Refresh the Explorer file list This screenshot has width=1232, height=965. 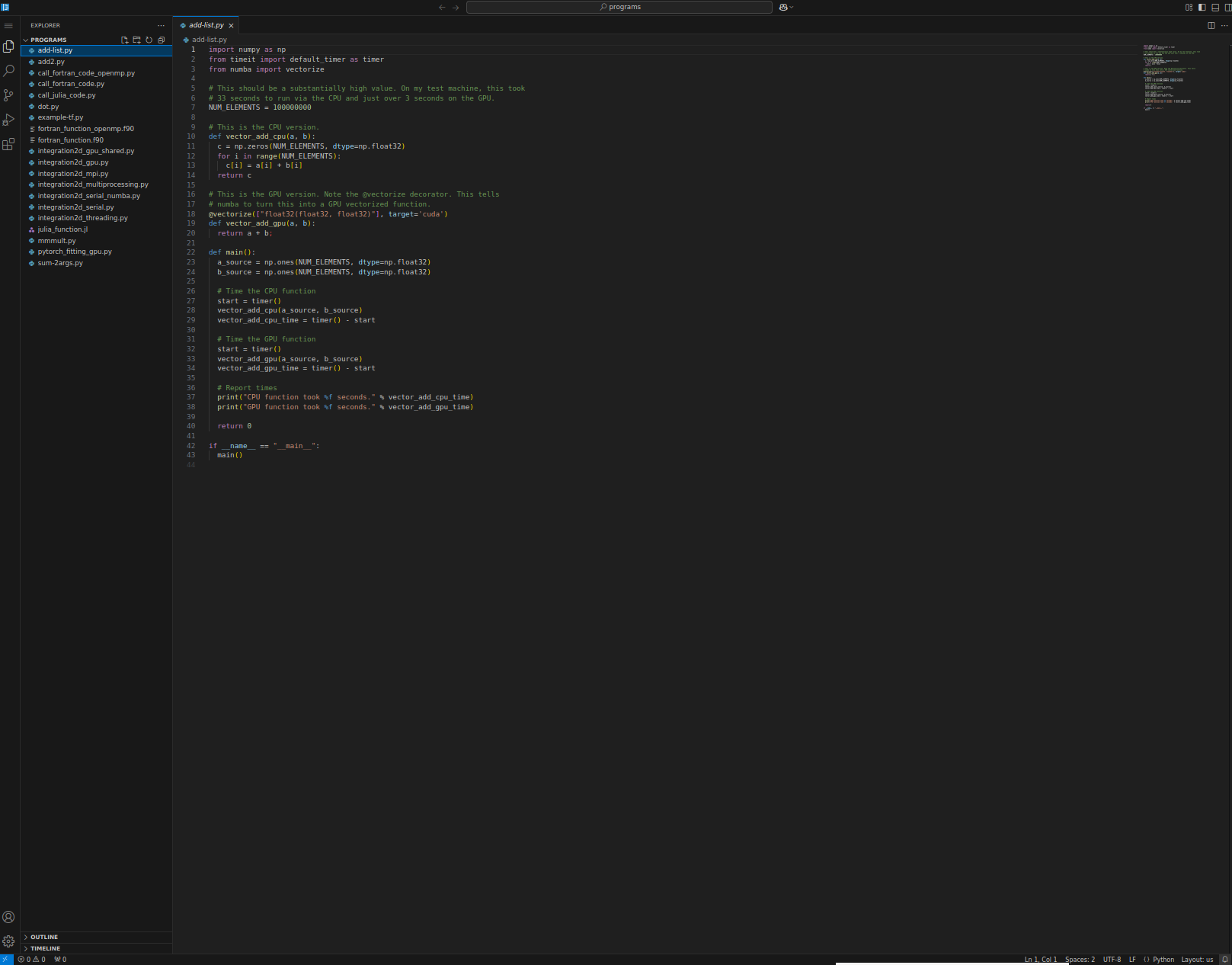click(x=149, y=40)
